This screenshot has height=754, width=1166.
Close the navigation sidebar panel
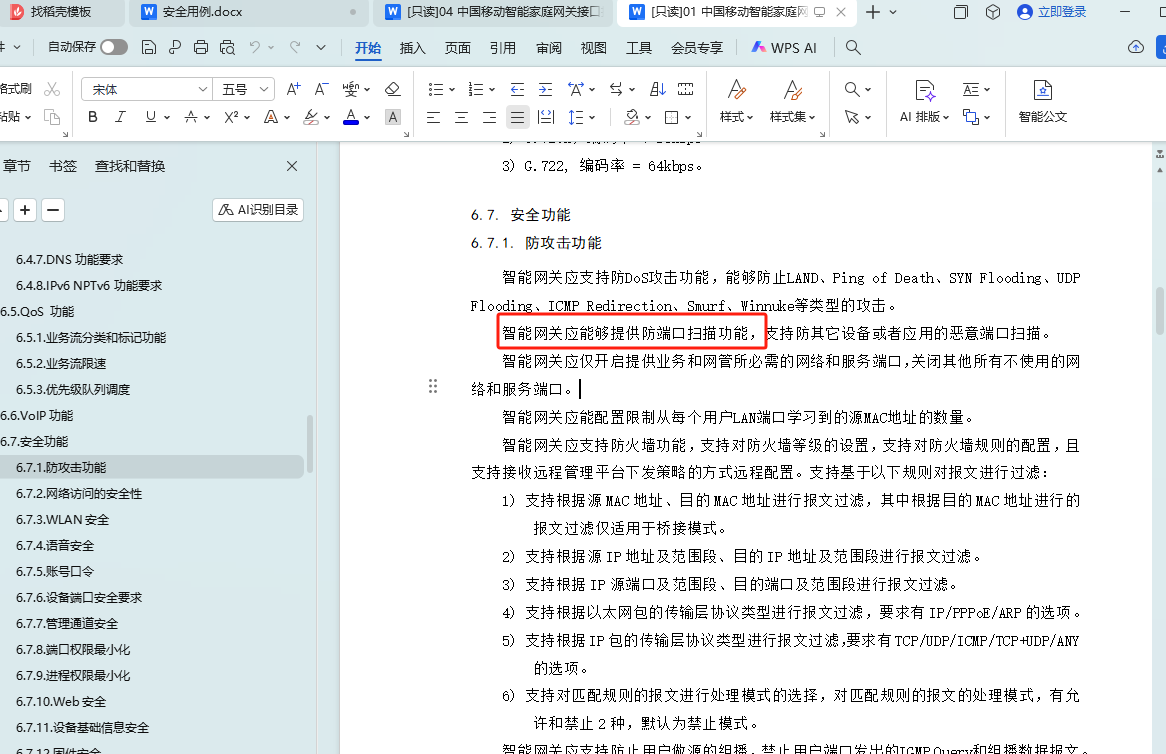[292, 166]
